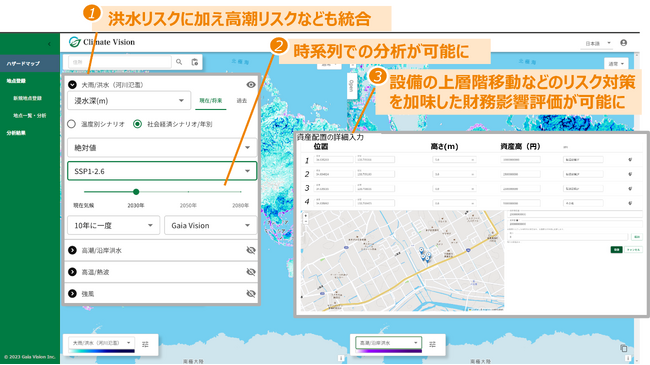
Task: Open the 日本語 language dropdown
Action: pyautogui.click(x=597, y=43)
